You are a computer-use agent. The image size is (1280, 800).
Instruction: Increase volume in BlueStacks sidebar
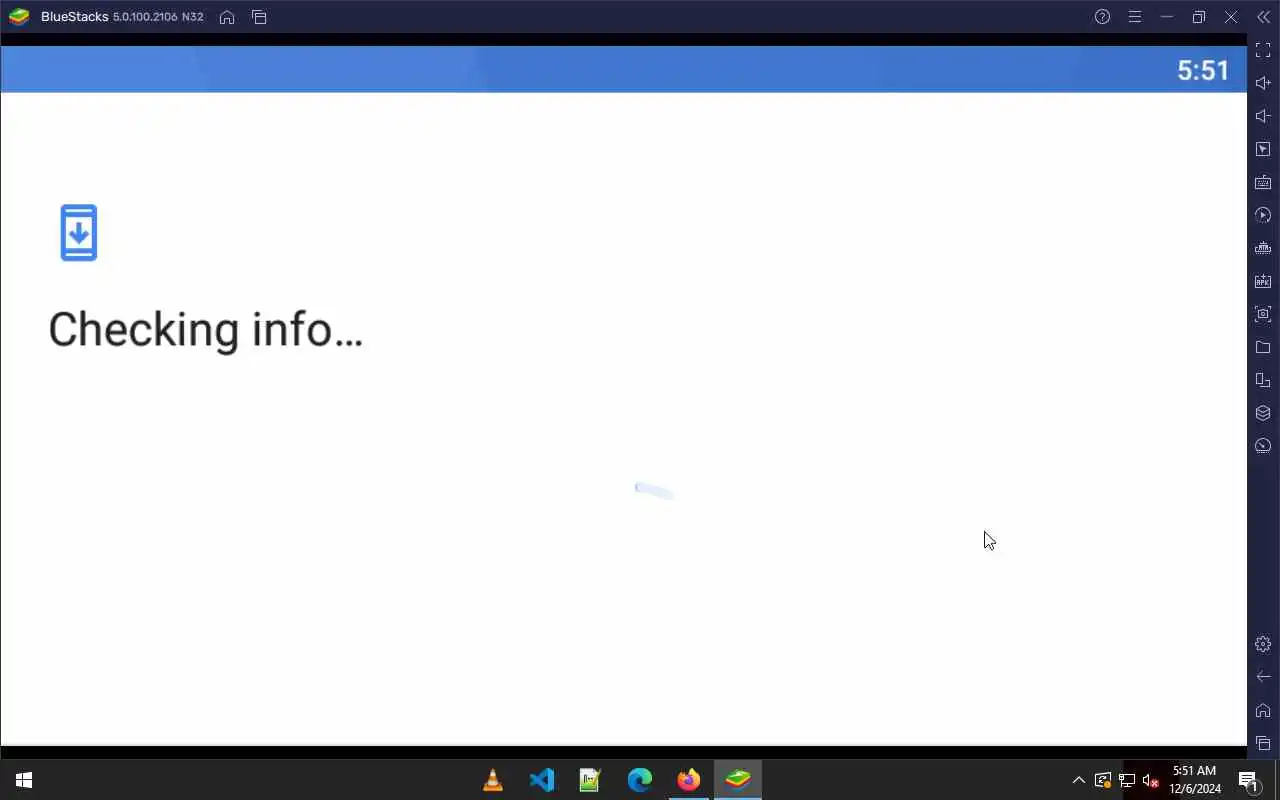point(1263,83)
